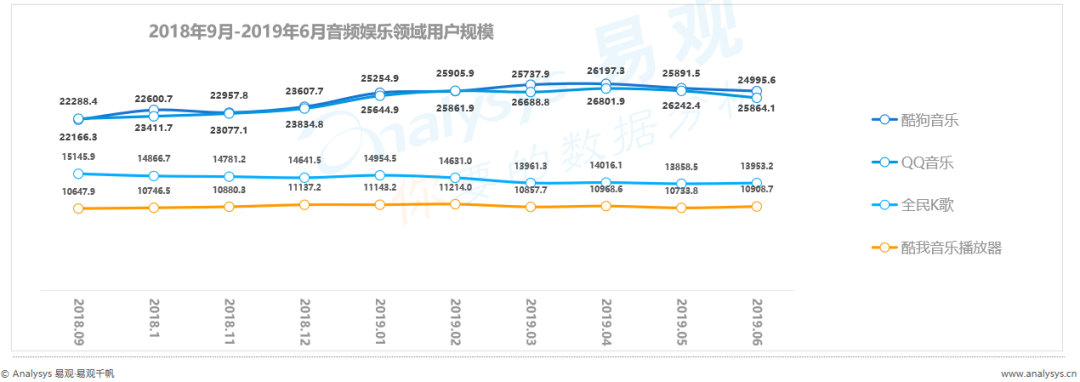Click the 全民K歌 line point at 2019.04

coord(606,183)
